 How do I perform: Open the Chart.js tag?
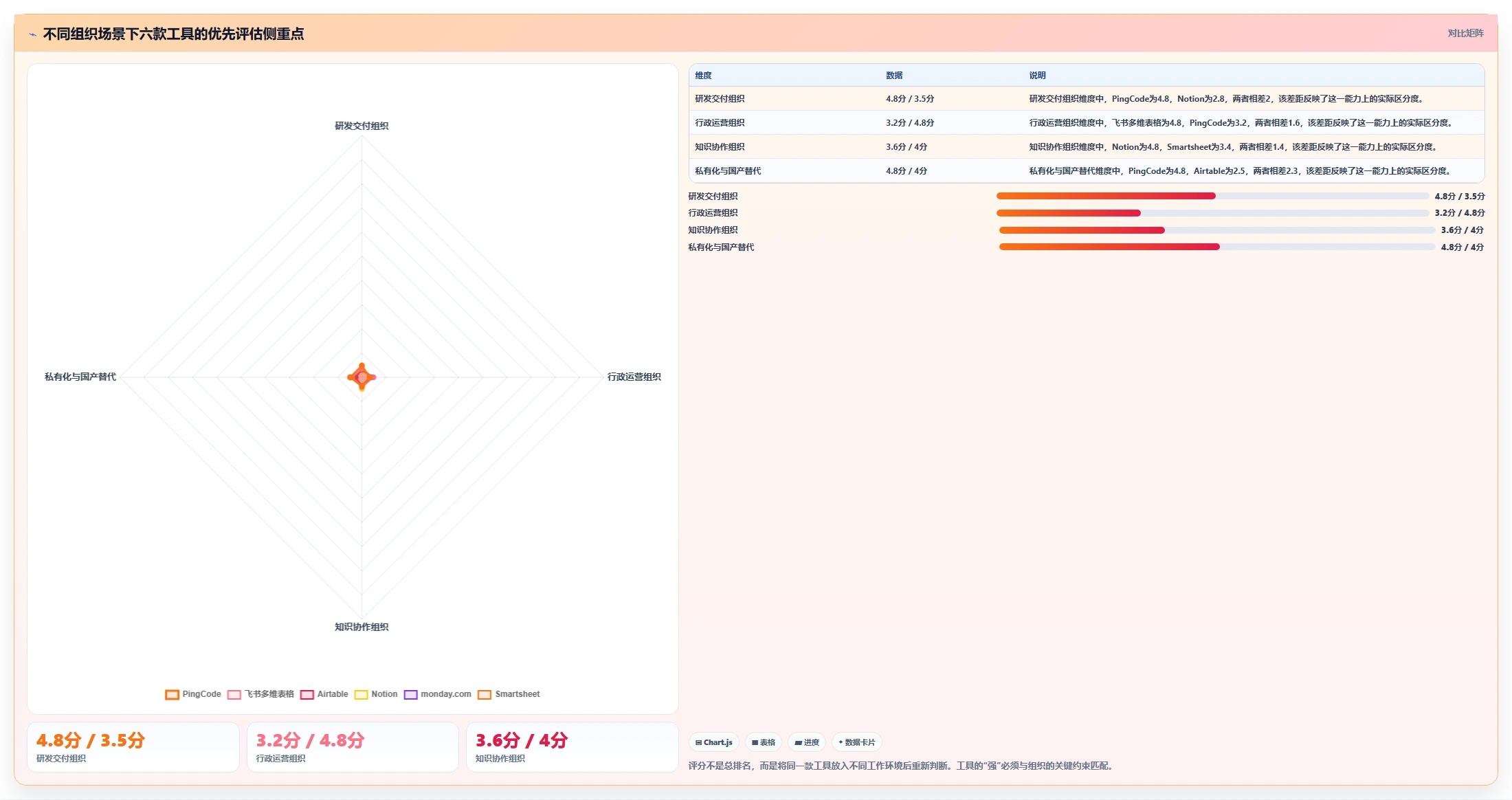714,742
